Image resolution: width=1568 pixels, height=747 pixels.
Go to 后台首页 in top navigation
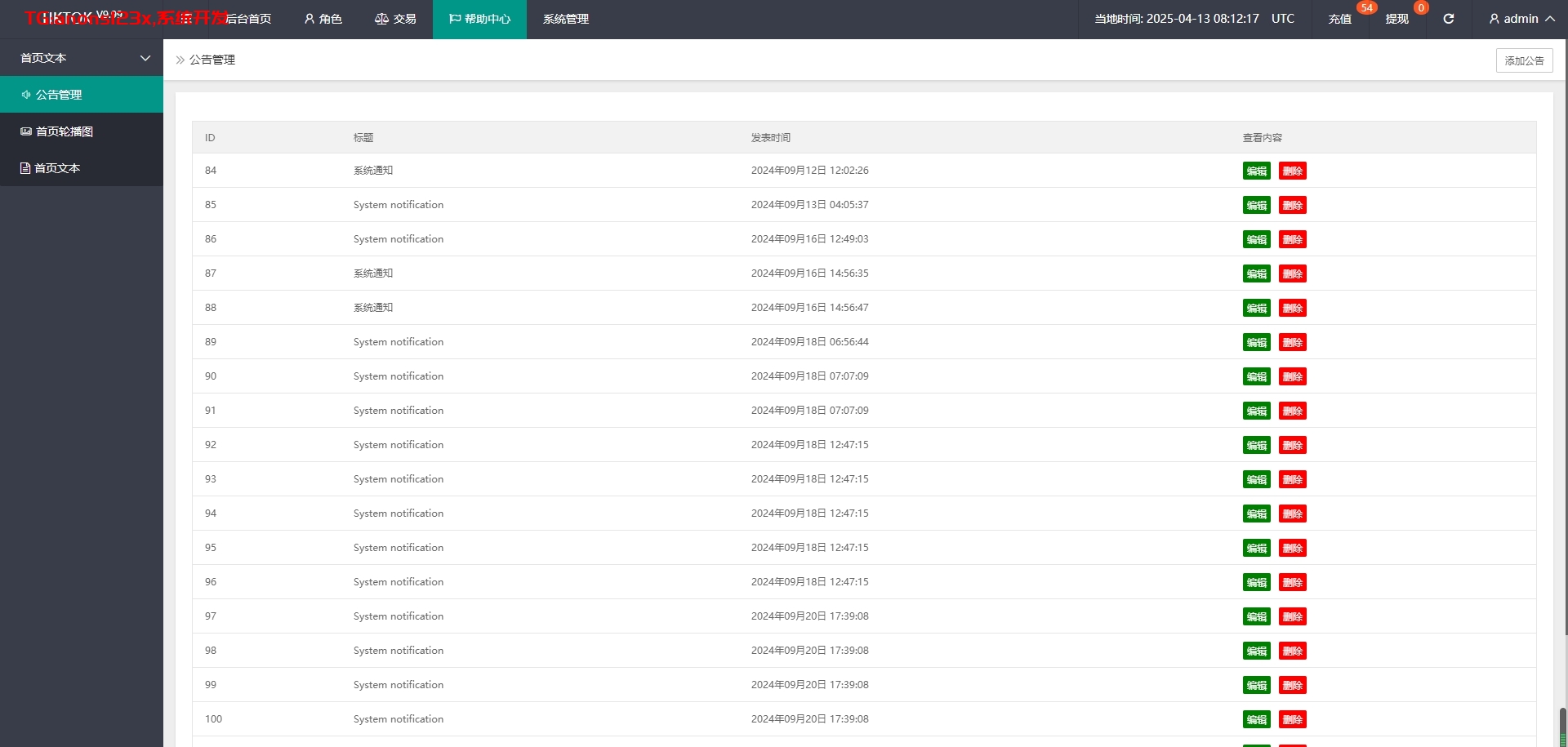(x=248, y=19)
